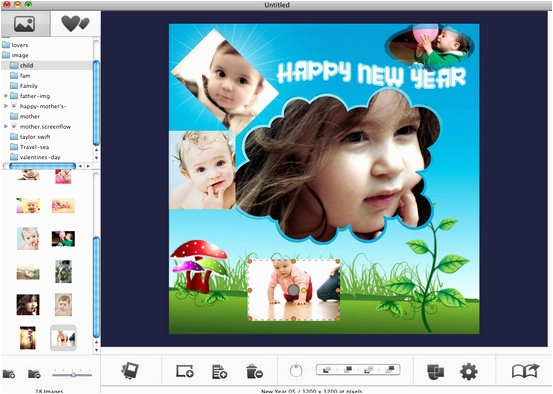
Task: Open the photos tab with picture icon
Action: [25, 24]
